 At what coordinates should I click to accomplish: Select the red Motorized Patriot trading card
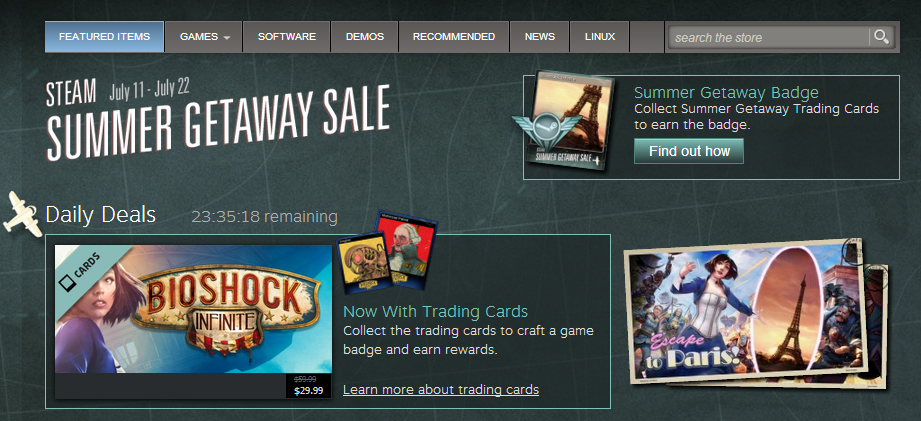point(406,250)
